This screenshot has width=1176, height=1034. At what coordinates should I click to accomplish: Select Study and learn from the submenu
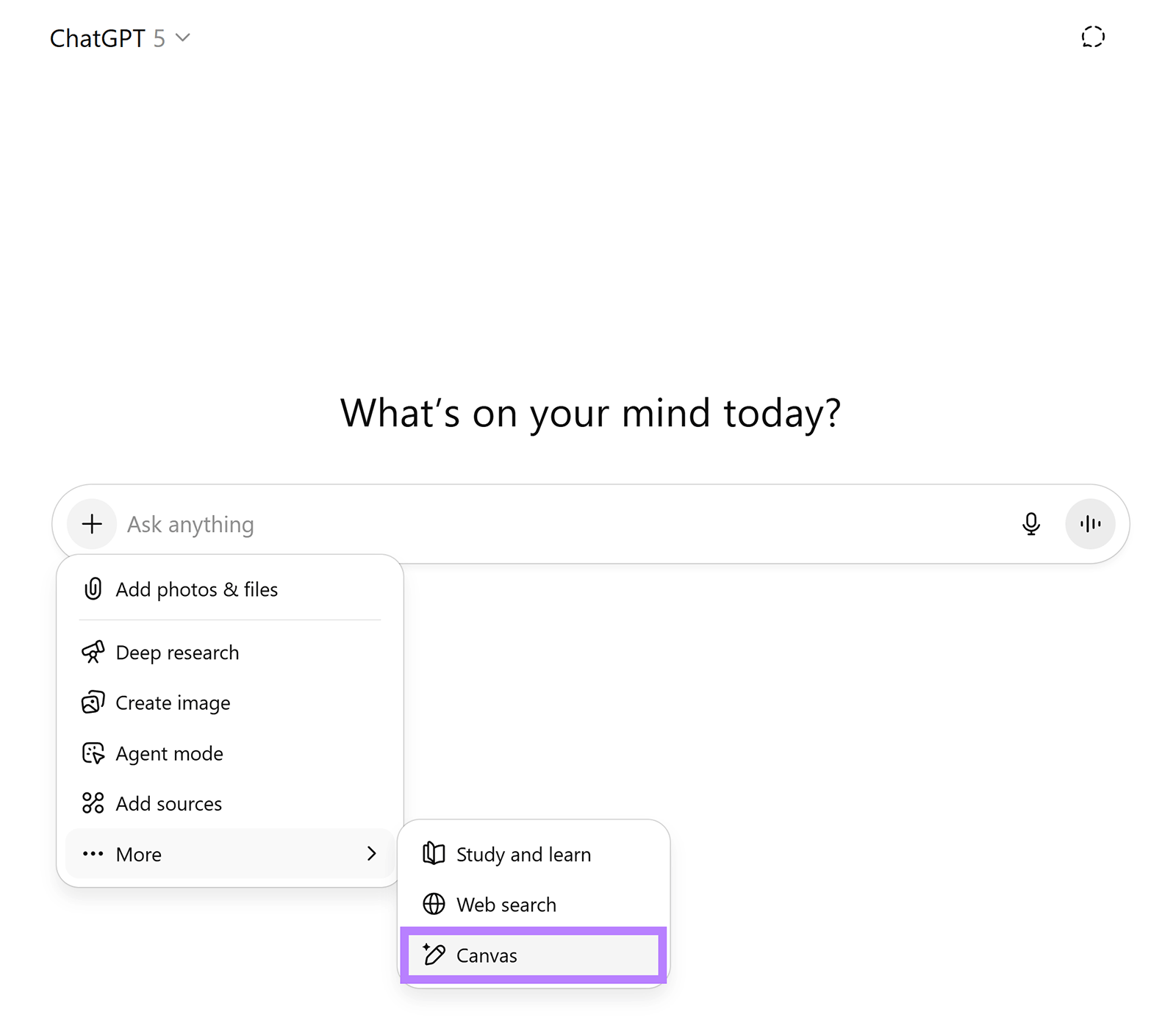[x=523, y=854]
